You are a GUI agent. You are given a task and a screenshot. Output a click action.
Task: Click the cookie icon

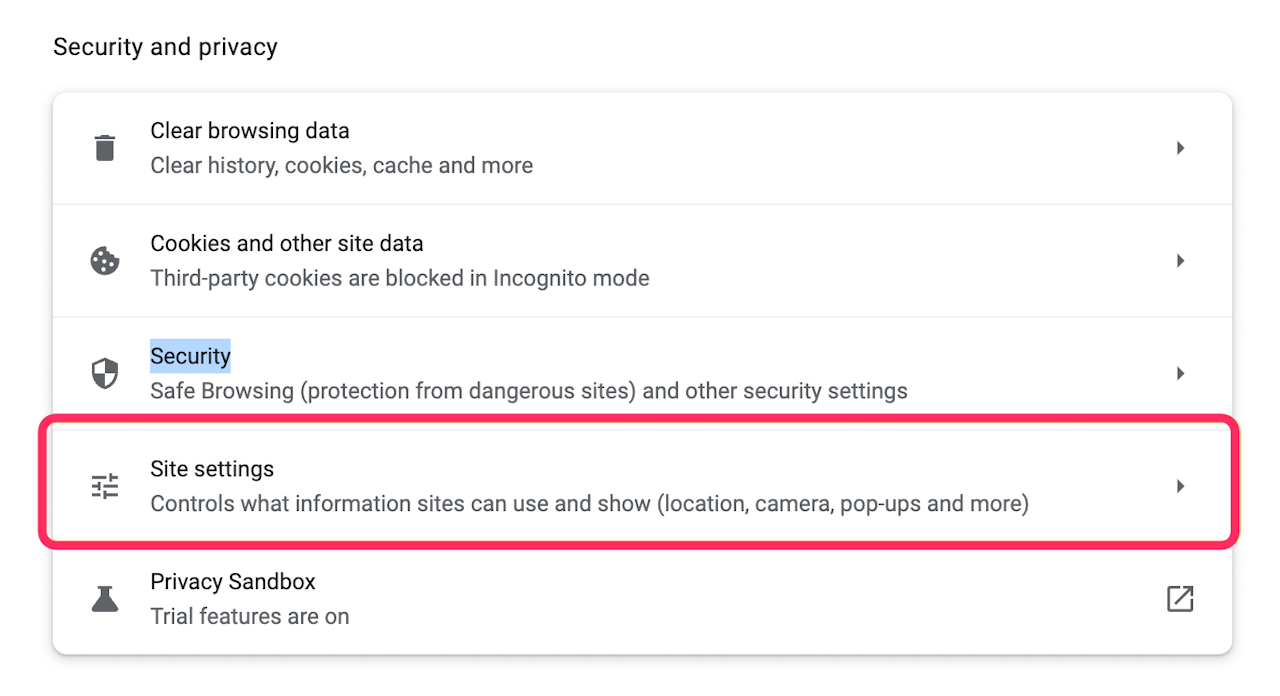point(105,261)
